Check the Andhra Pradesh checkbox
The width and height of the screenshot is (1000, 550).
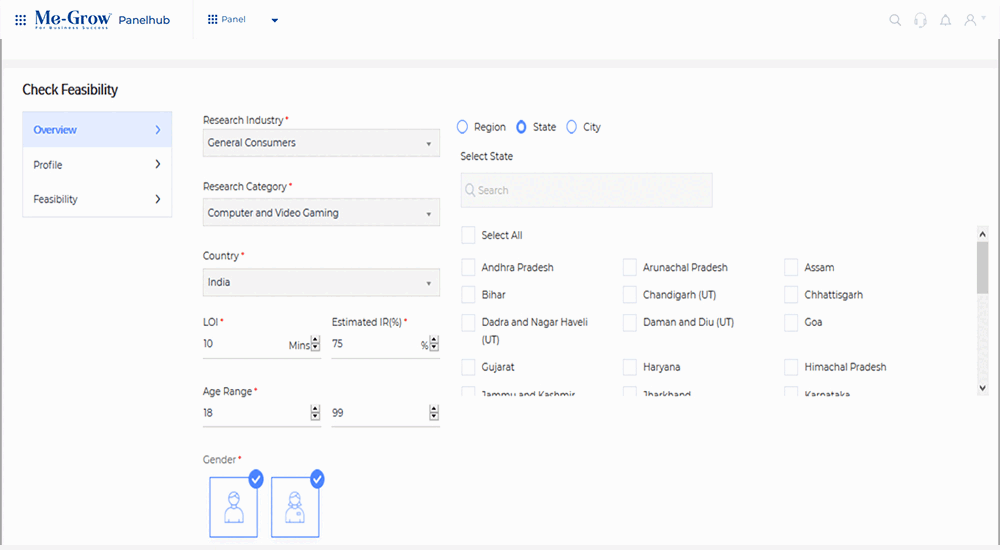[x=468, y=267]
